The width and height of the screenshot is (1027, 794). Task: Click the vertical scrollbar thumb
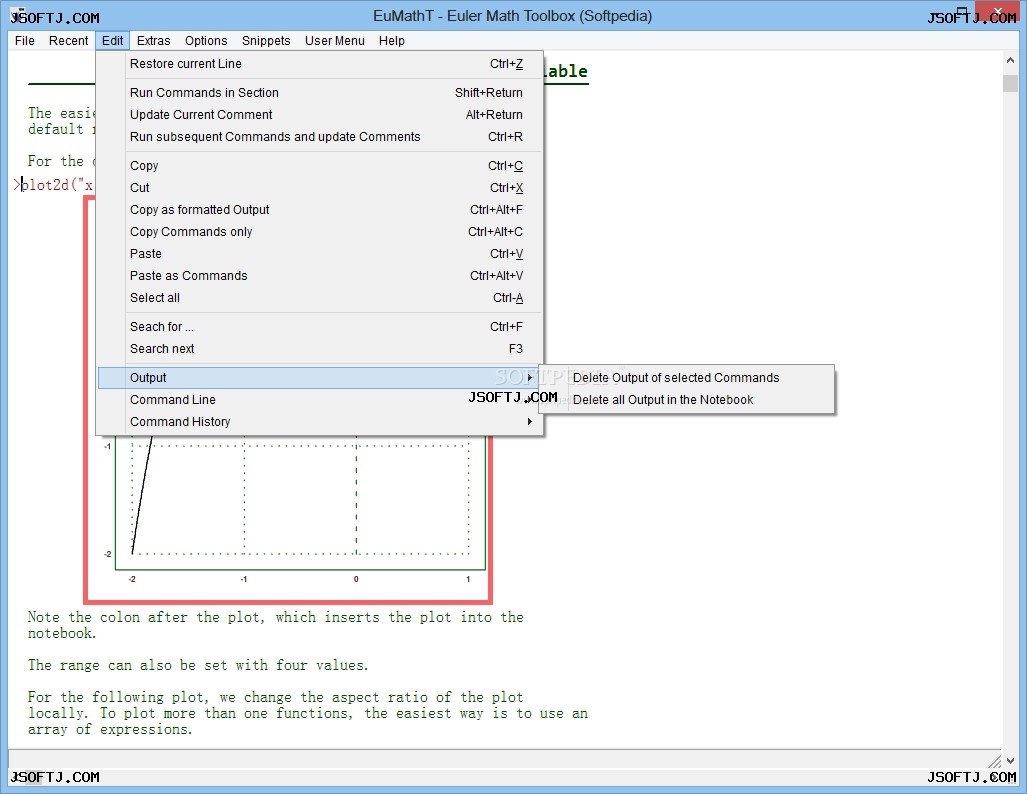click(x=1009, y=83)
